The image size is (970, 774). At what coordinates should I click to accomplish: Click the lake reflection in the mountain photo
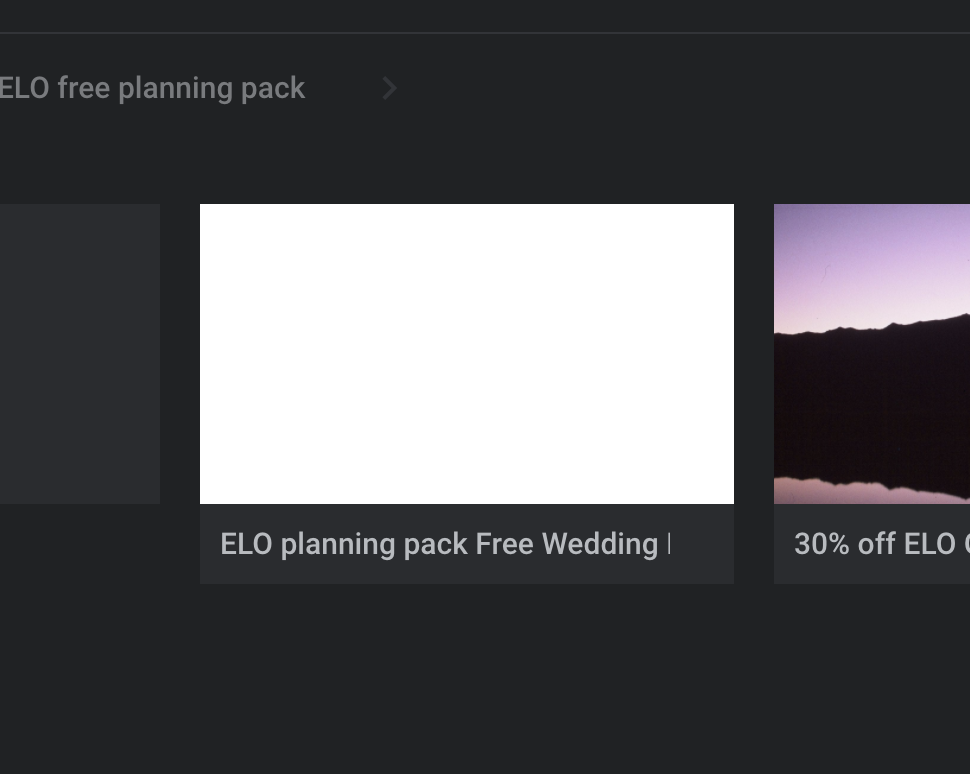tap(871, 490)
